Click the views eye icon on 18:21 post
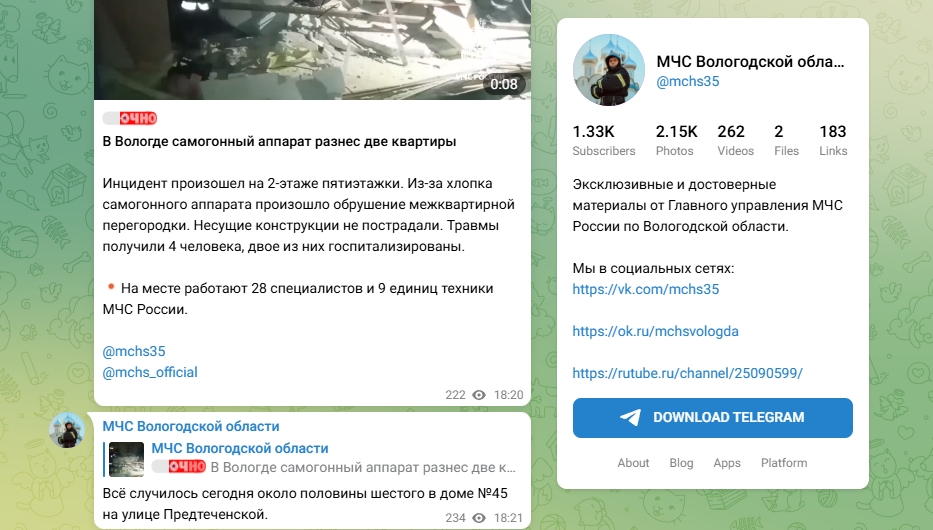Viewport: 933px width, 530px height. (x=479, y=518)
